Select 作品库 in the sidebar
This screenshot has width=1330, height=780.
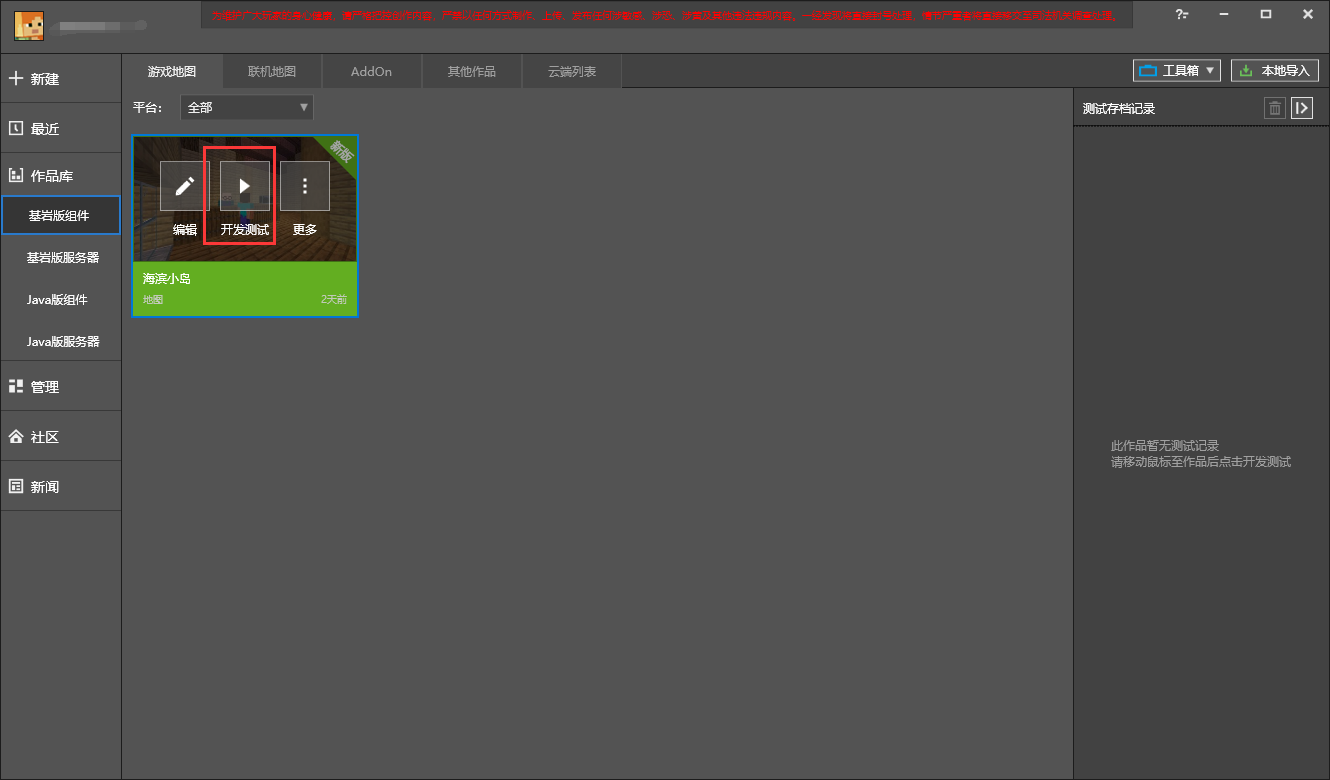point(60,175)
